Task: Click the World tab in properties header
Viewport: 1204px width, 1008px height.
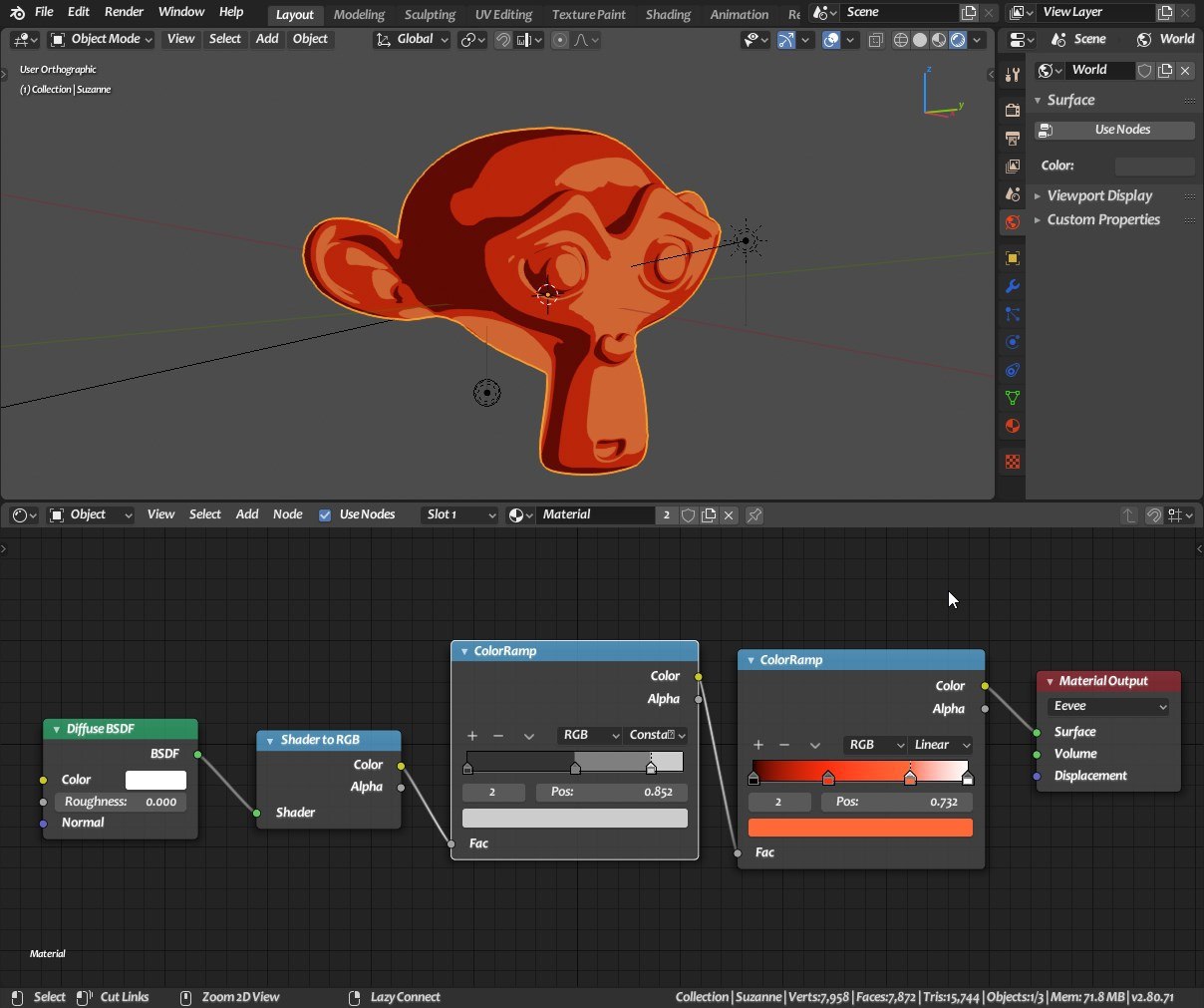Action: pyautogui.click(x=1165, y=39)
